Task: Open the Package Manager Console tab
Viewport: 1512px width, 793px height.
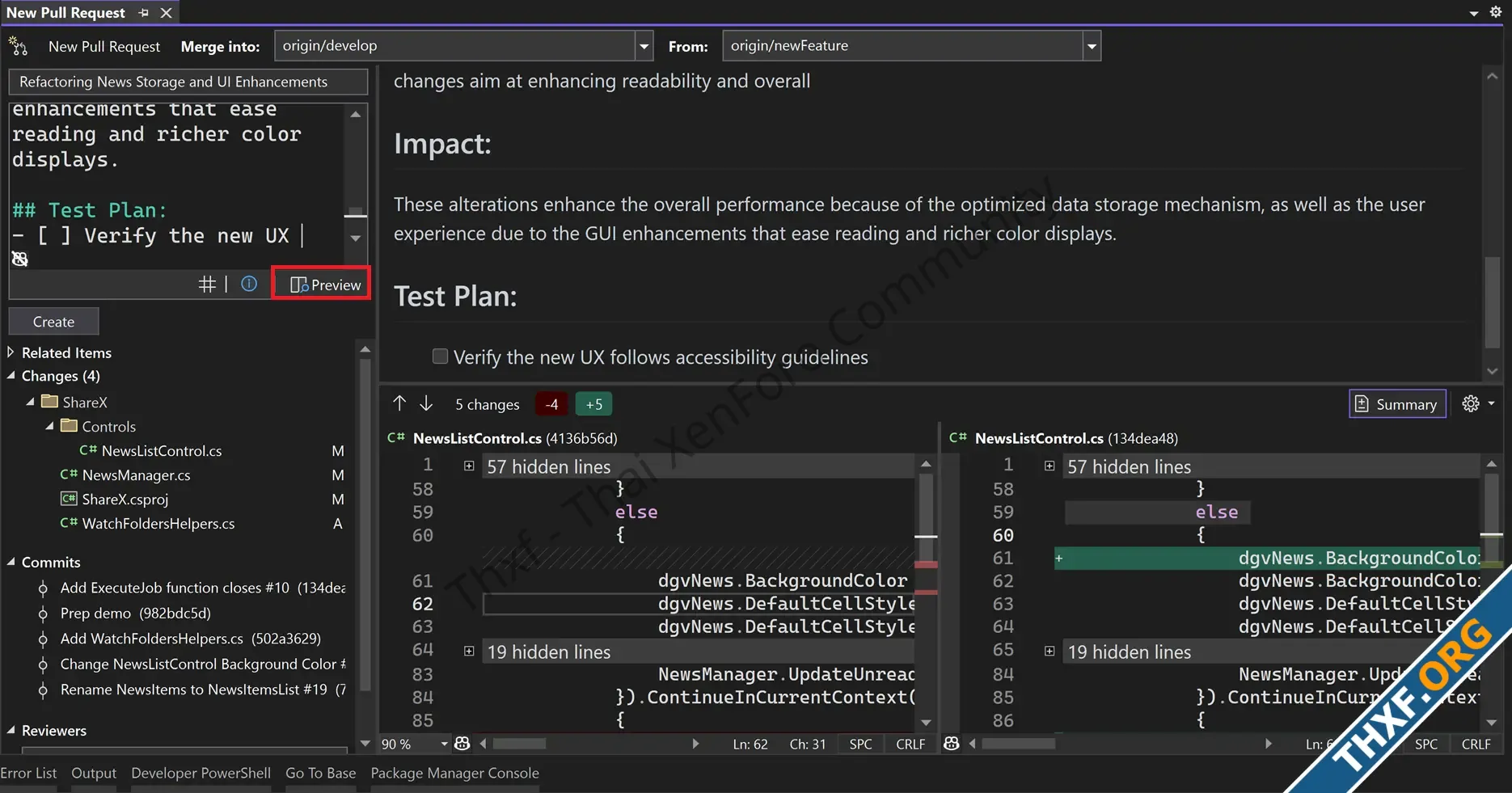Action: pyautogui.click(x=454, y=773)
